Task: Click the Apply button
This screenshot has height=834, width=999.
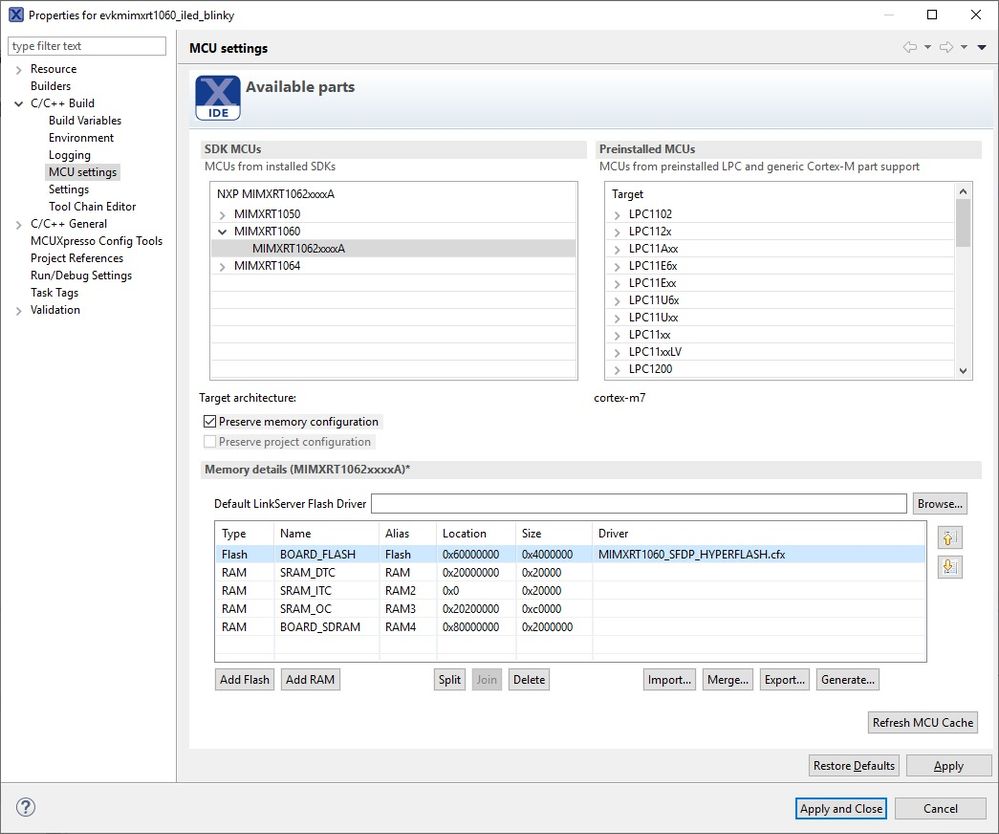Action: [949, 766]
